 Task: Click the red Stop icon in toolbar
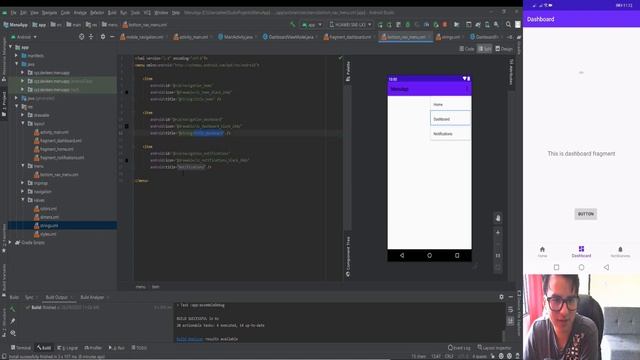tap(445, 25)
